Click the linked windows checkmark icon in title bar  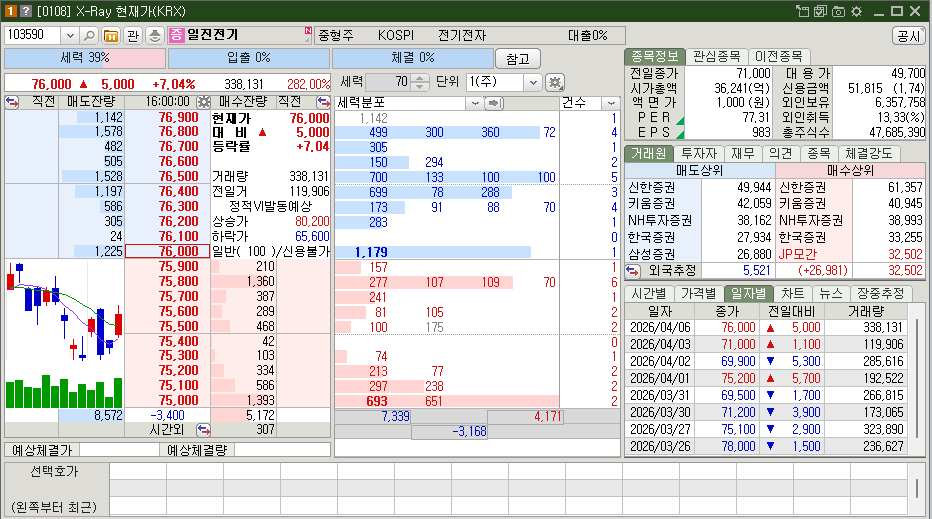click(820, 11)
